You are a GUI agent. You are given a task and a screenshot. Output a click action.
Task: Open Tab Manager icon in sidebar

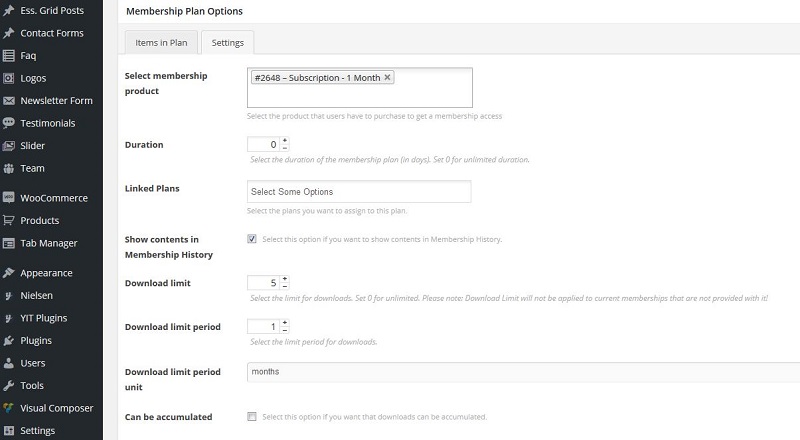click(9, 243)
